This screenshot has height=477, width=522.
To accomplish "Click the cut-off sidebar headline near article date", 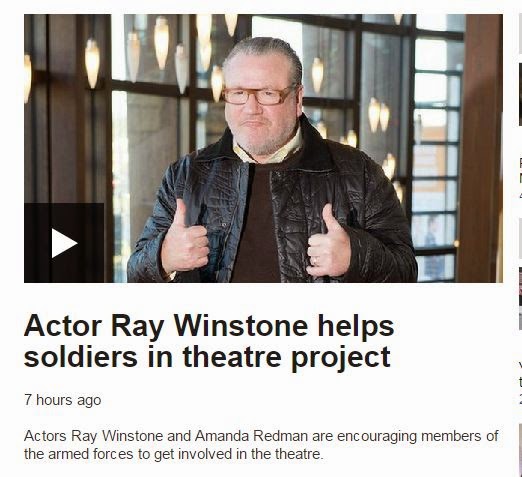I will pyautogui.click(x=520, y=381).
